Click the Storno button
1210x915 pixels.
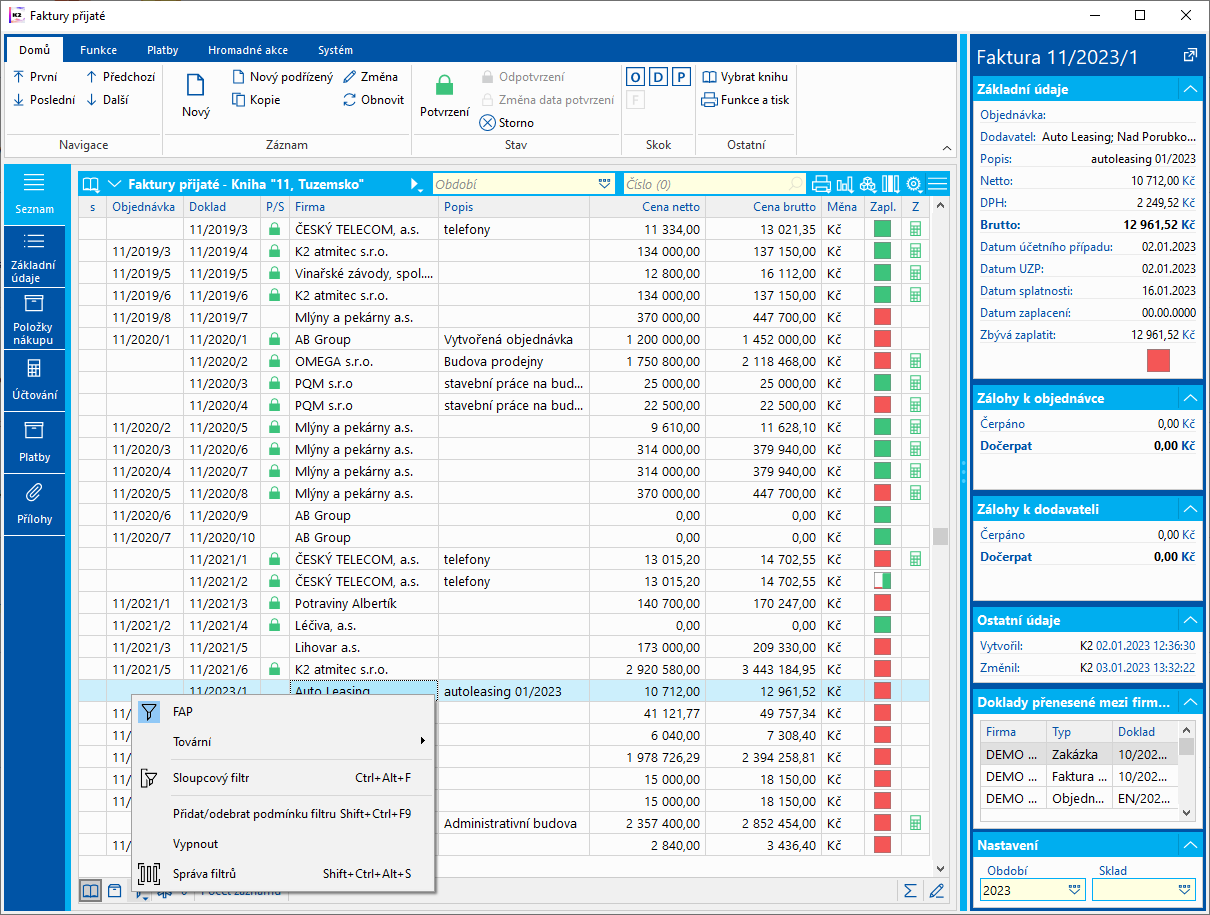coord(508,123)
